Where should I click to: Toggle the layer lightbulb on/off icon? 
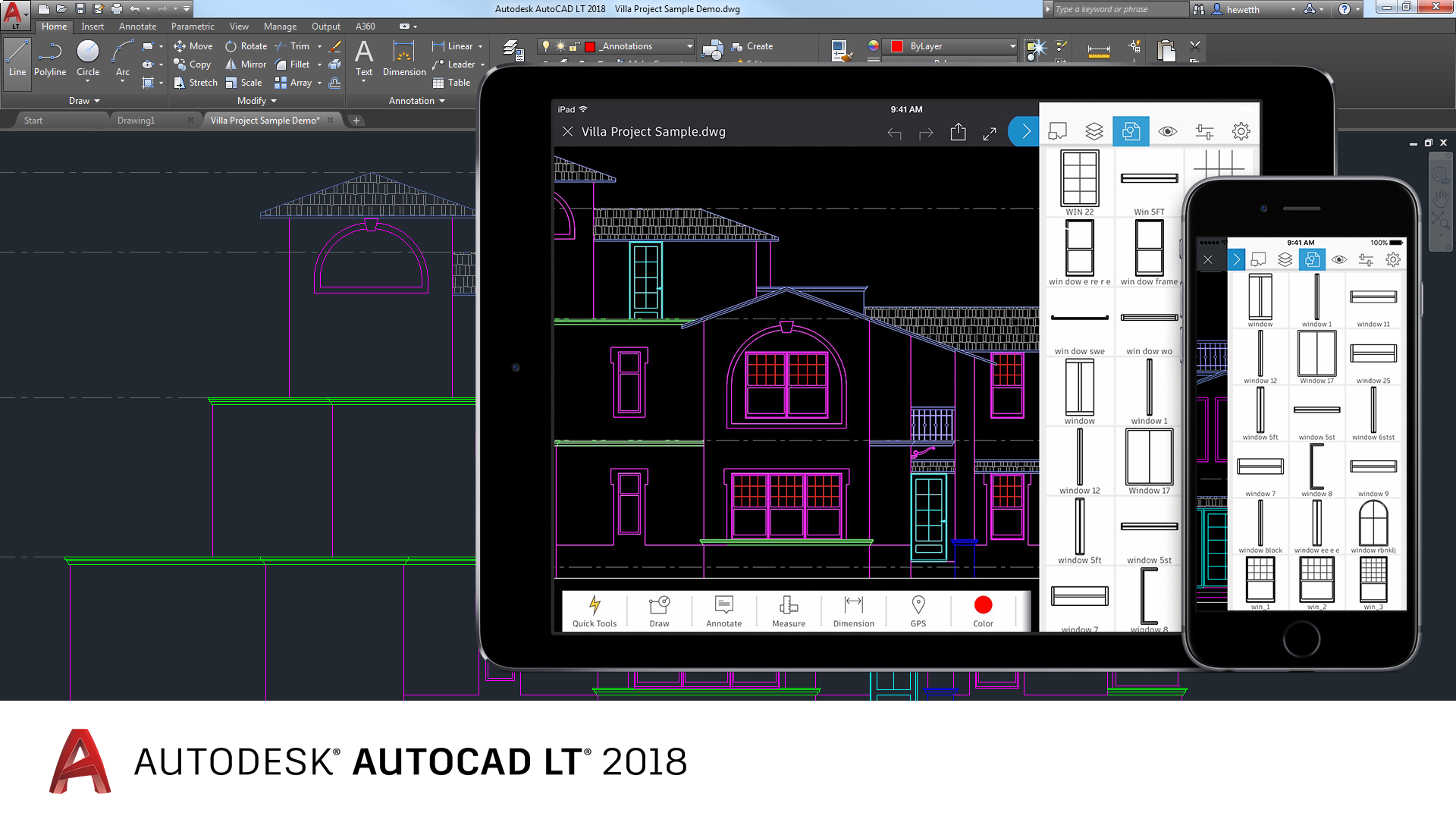546,46
